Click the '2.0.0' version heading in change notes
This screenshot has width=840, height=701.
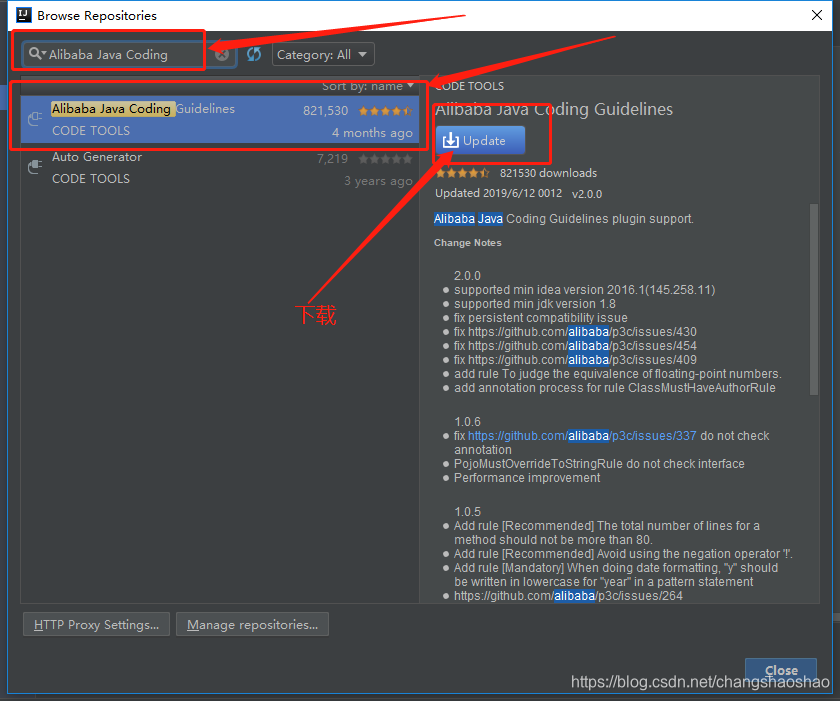(x=467, y=275)
